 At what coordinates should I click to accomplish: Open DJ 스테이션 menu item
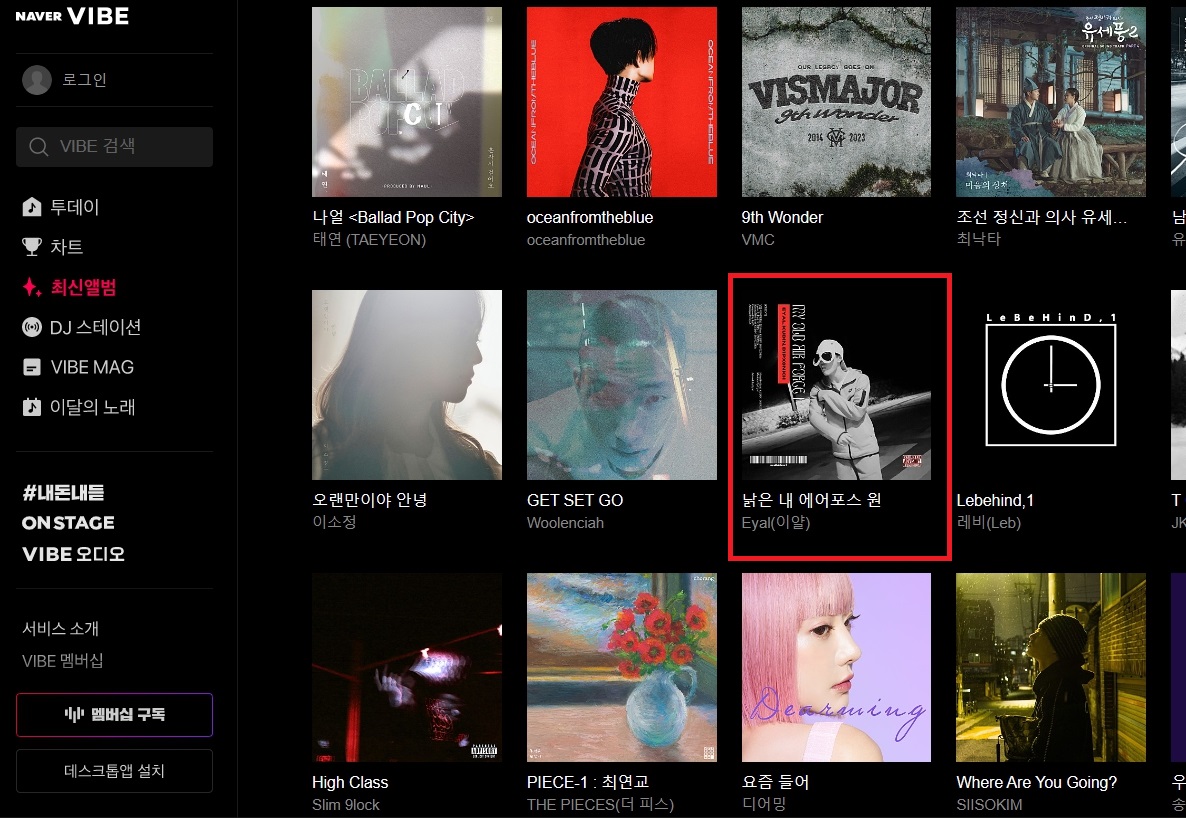(95, 327)
